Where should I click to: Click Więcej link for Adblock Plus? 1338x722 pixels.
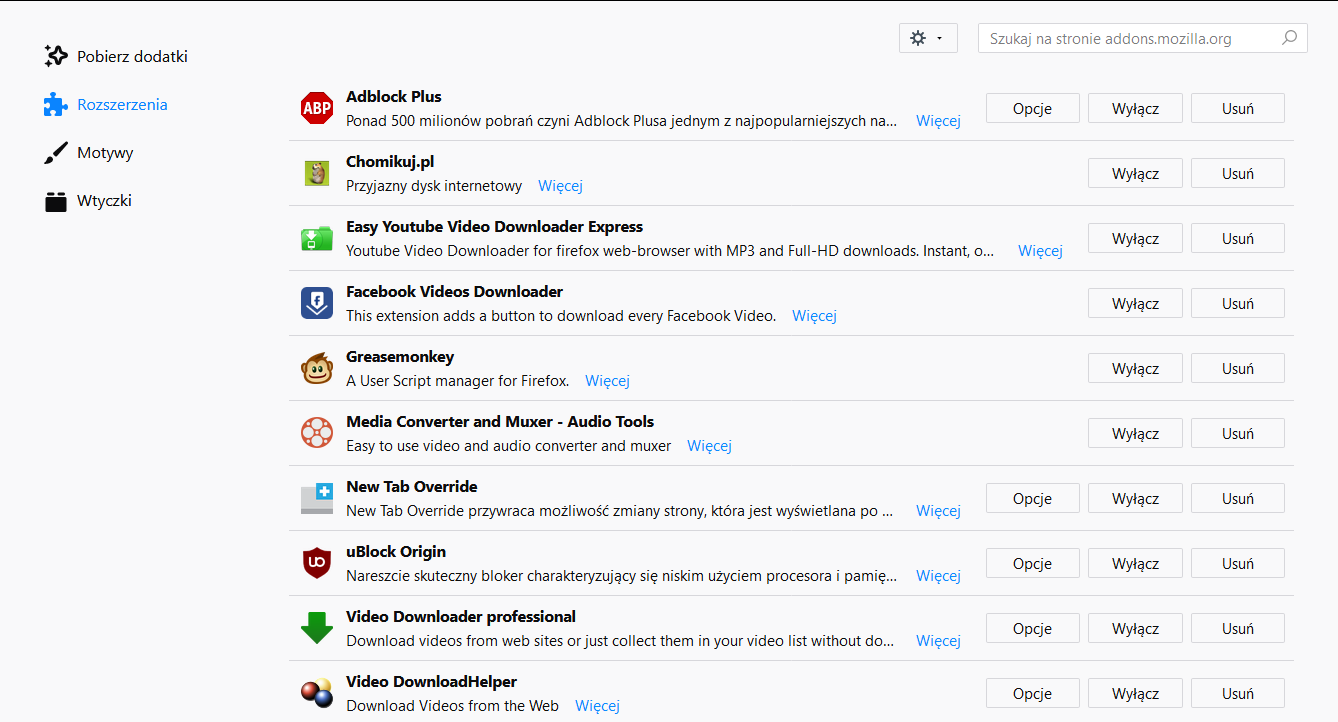[x=938, y=121]
